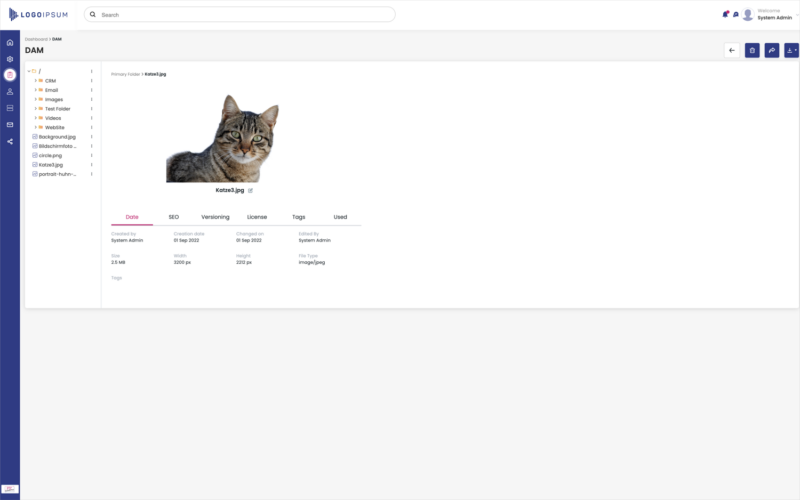The height and width of the screenshot is (500, 800).
Task: Click the Dashboard breadcrumb link
Action: coord(36,39)
